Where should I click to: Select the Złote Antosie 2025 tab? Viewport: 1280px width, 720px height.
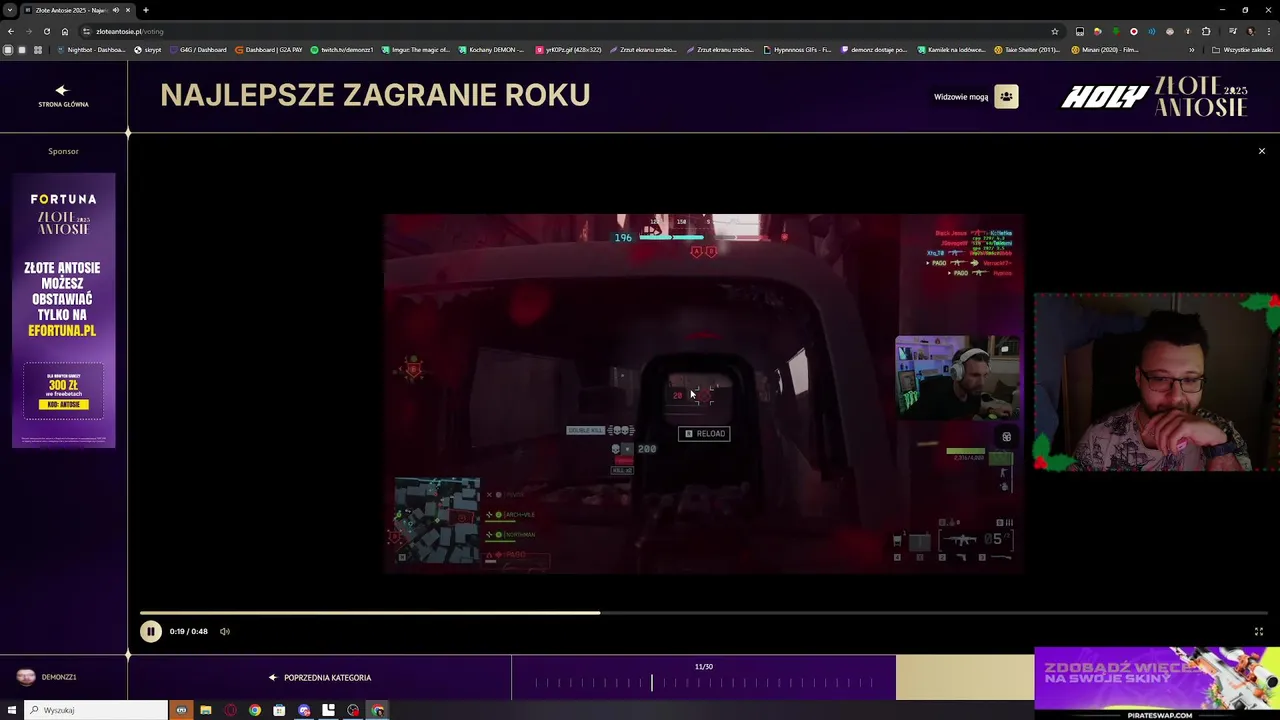[x=78, y=10]
